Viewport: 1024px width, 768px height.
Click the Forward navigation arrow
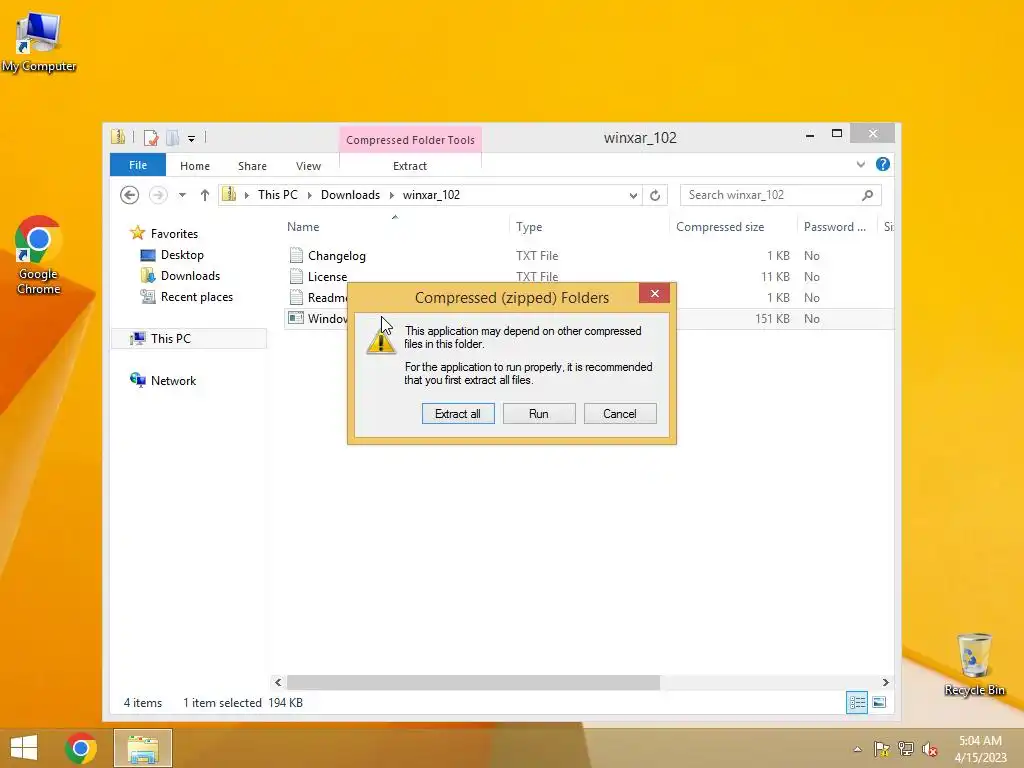pyautogui.click(x=158, y=195)
